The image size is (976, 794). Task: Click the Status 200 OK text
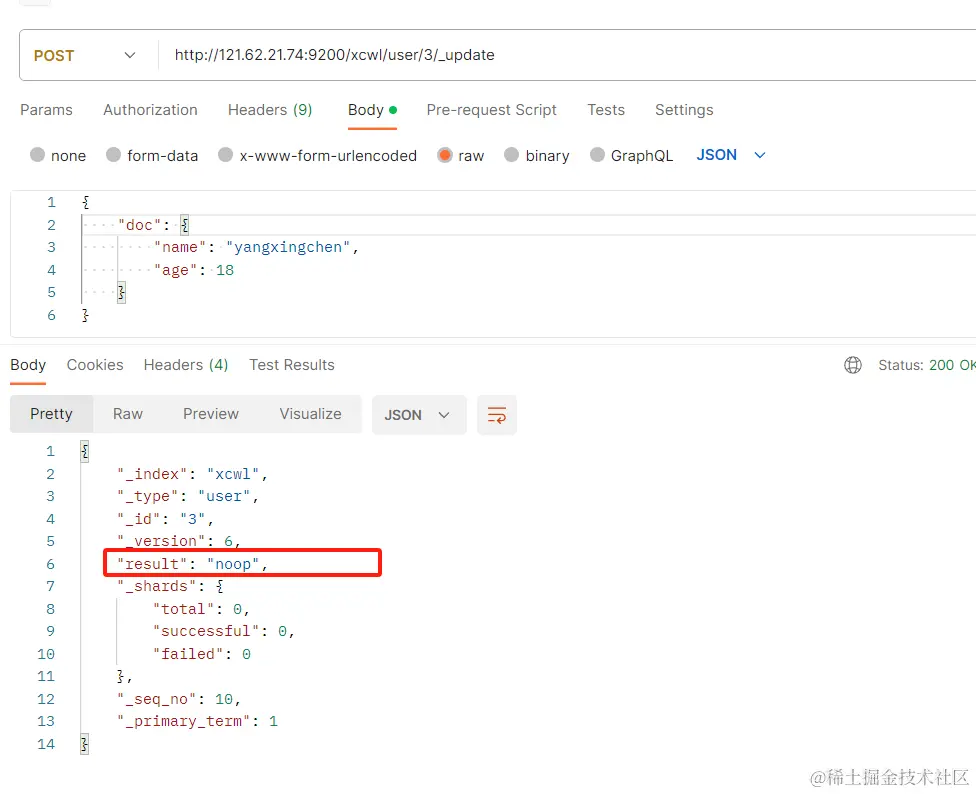(x=926, y=365)
